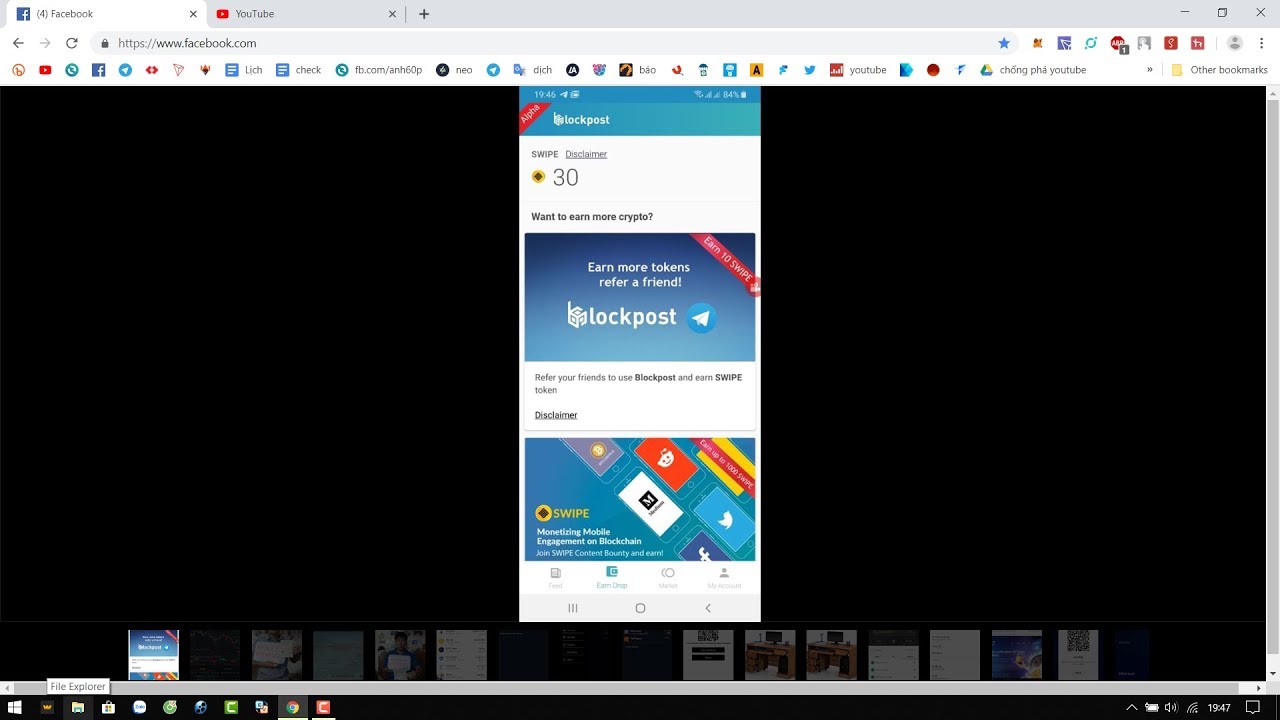Open the neo bookmark
The image size is (1280, 720).
click(x=454, y=70)
